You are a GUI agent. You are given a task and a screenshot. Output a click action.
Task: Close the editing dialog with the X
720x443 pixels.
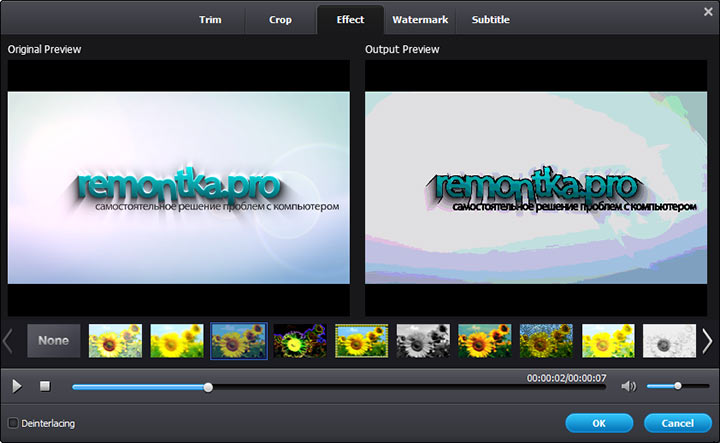(x=708, y=12)
